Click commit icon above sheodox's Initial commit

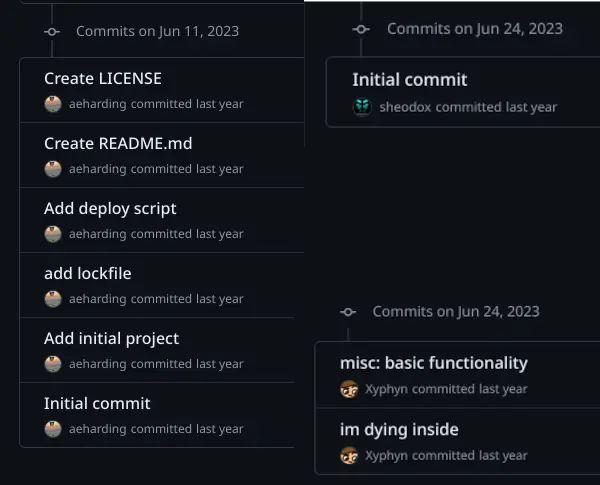(362, 28)
